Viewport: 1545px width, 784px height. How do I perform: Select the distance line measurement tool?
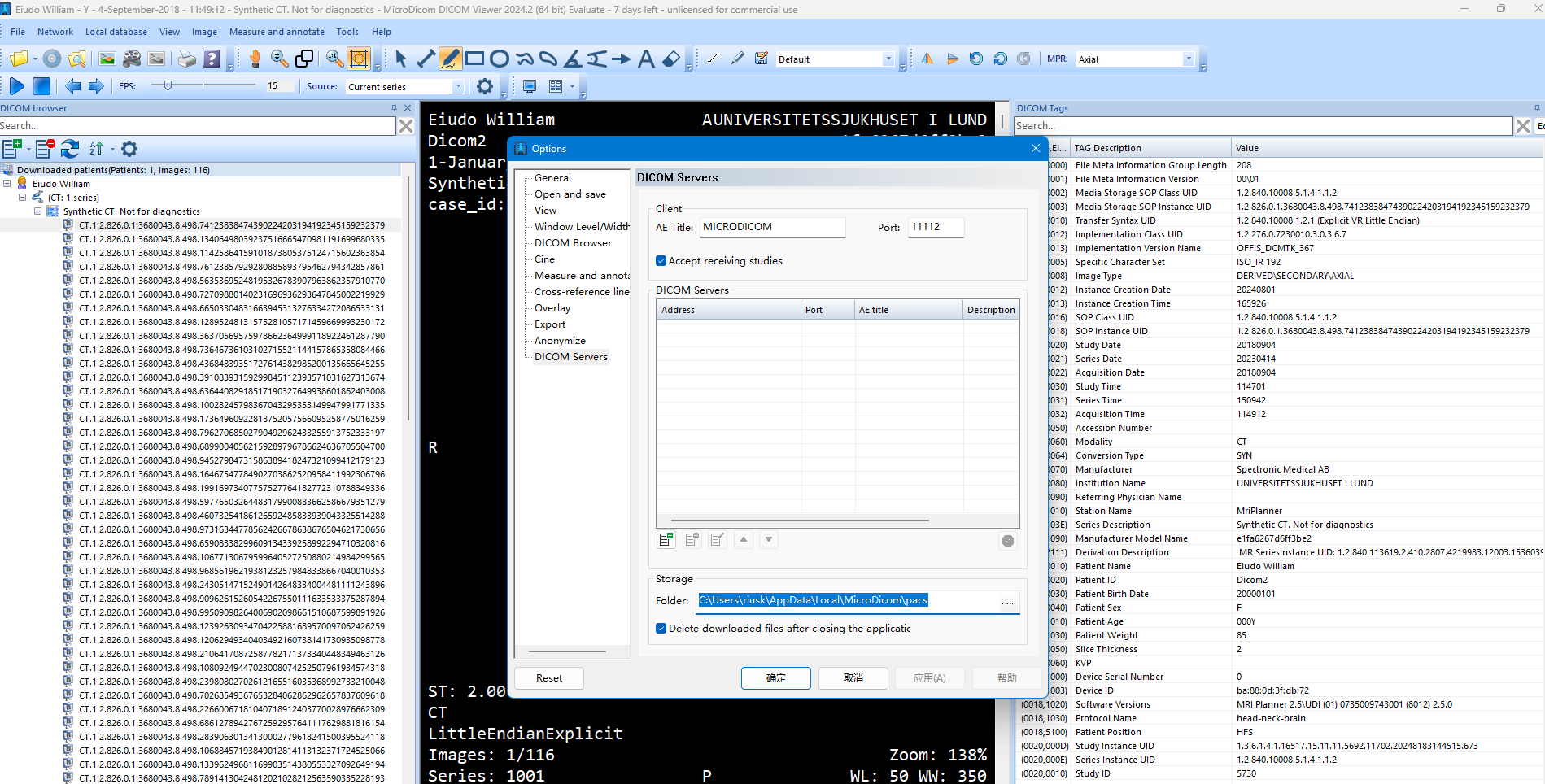(426, 59)
